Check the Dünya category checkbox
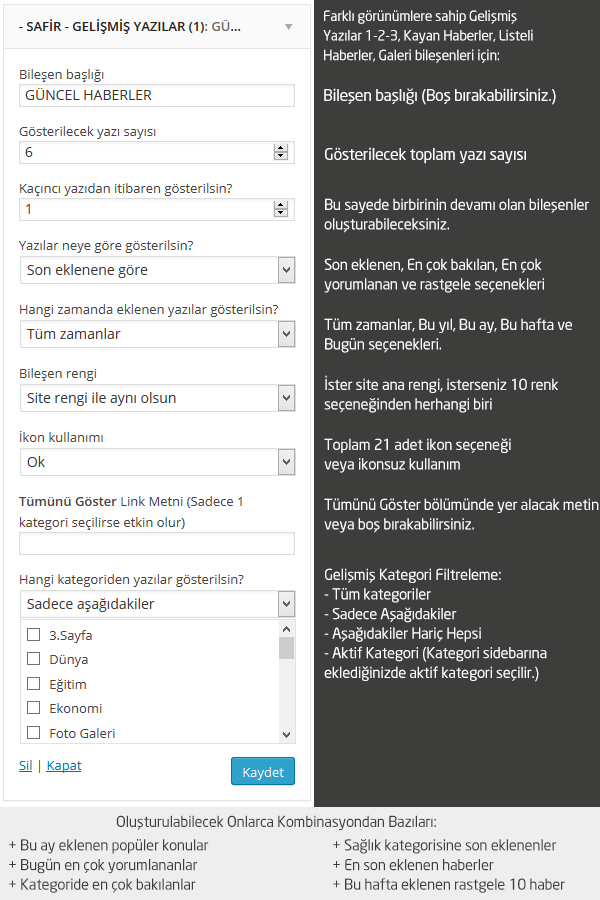This screenshot has height=900, width=600. coord(34,658)
